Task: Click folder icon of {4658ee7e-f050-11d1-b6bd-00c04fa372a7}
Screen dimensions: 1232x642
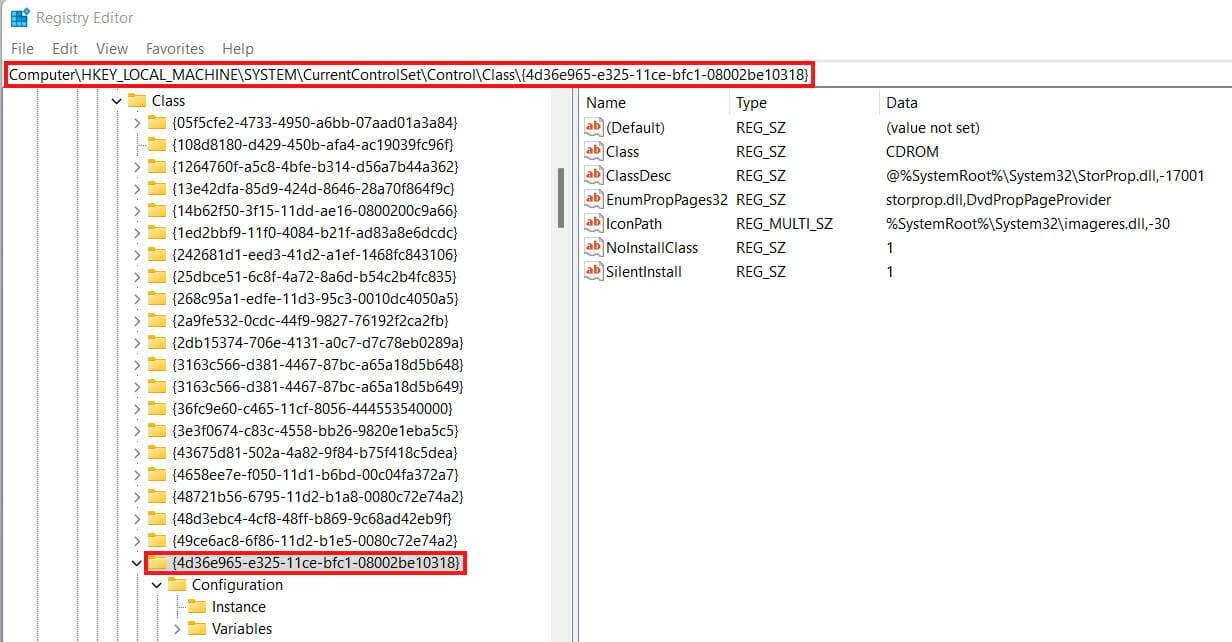Action: point(157,475)
